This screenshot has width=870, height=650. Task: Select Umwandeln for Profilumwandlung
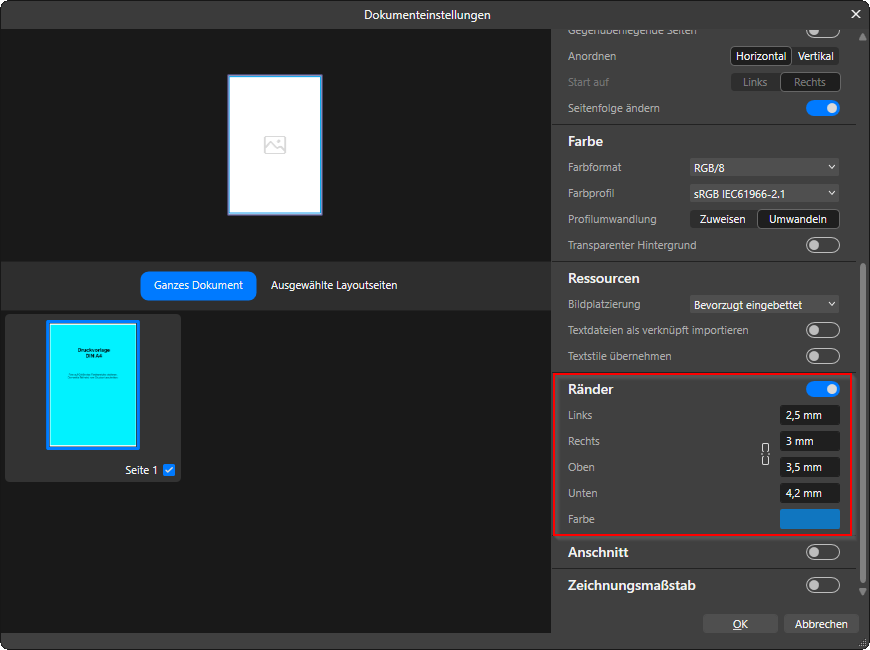[798, 219]
